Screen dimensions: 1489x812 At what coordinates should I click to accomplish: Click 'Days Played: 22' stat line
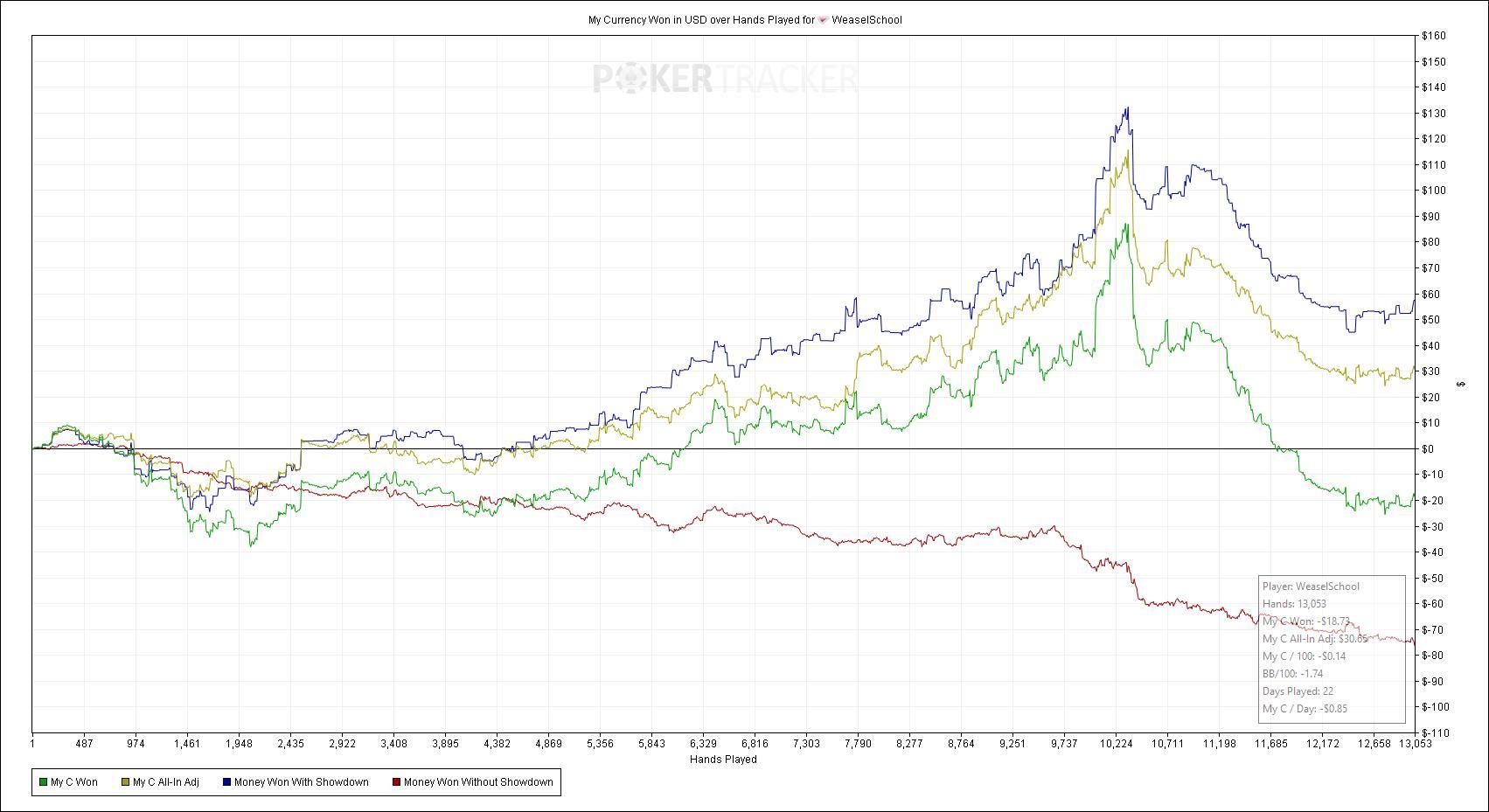click(1298, 691)
